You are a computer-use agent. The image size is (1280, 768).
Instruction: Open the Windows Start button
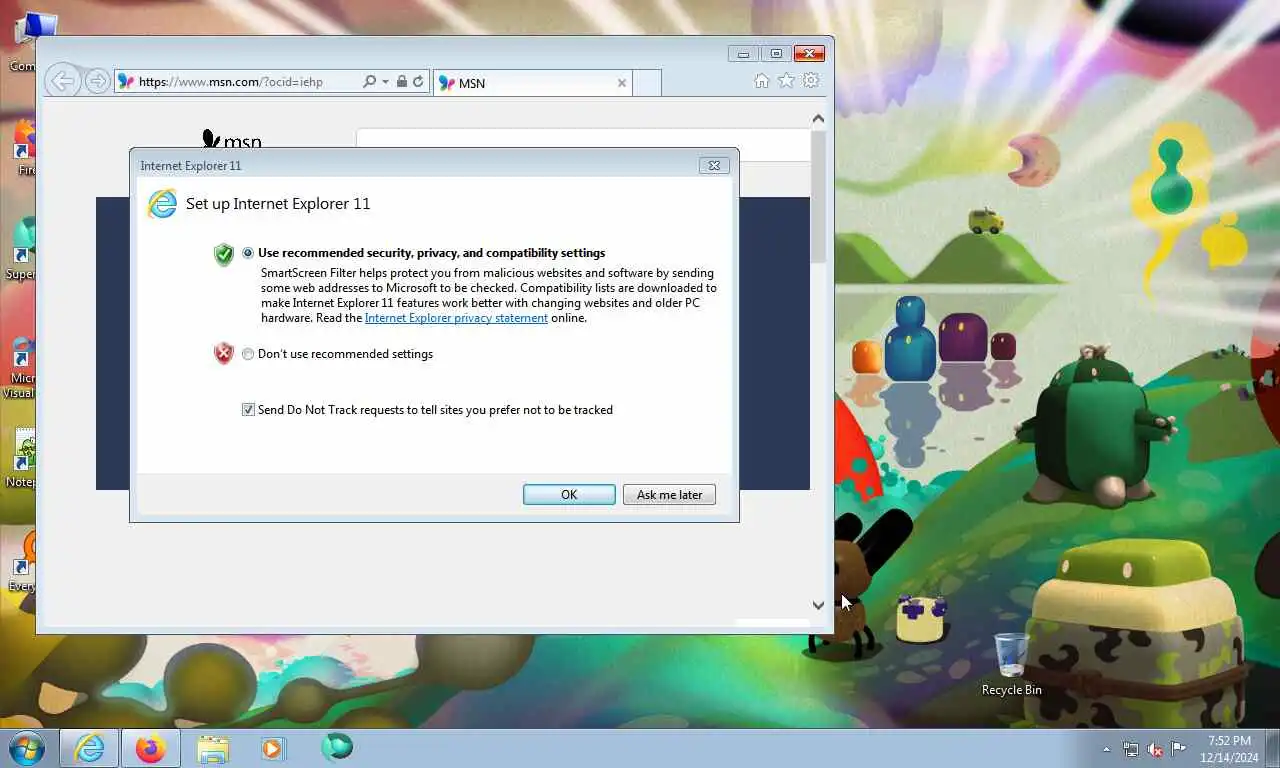pos(27,748)
